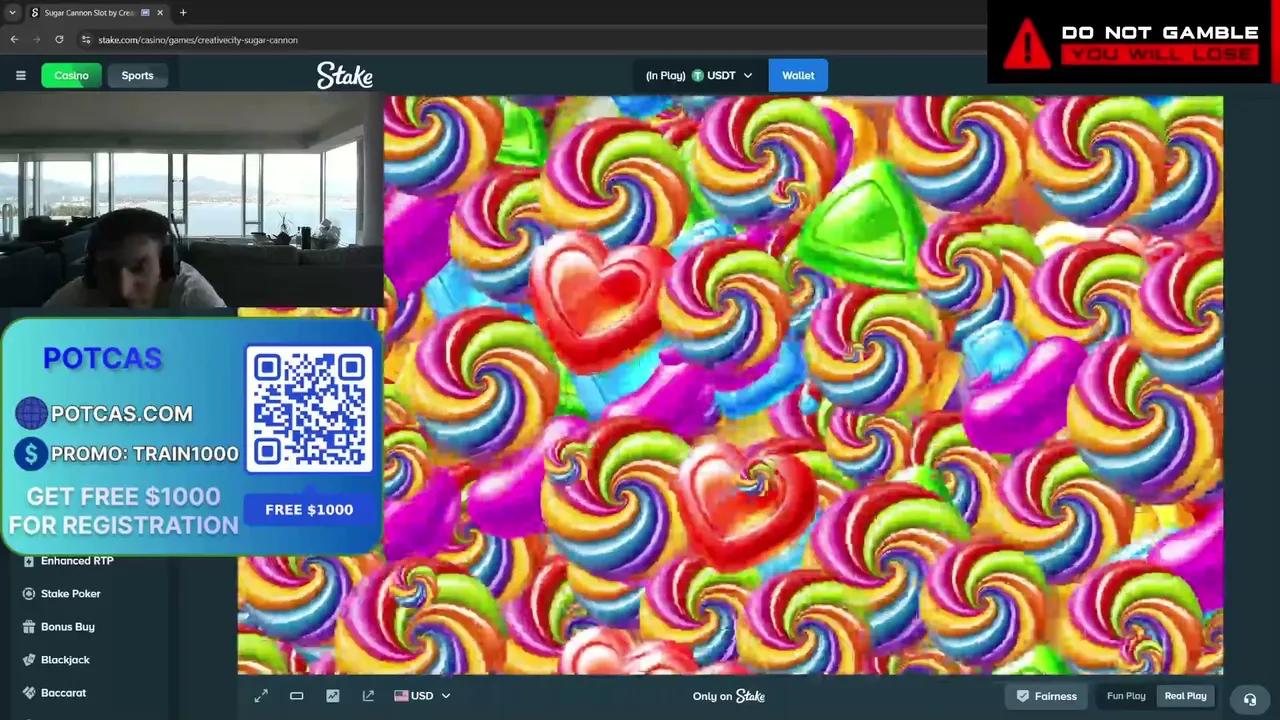Screen dimensions: 1280x720
Task: Click the Bonus Buy gift icon
Action: 29,627
